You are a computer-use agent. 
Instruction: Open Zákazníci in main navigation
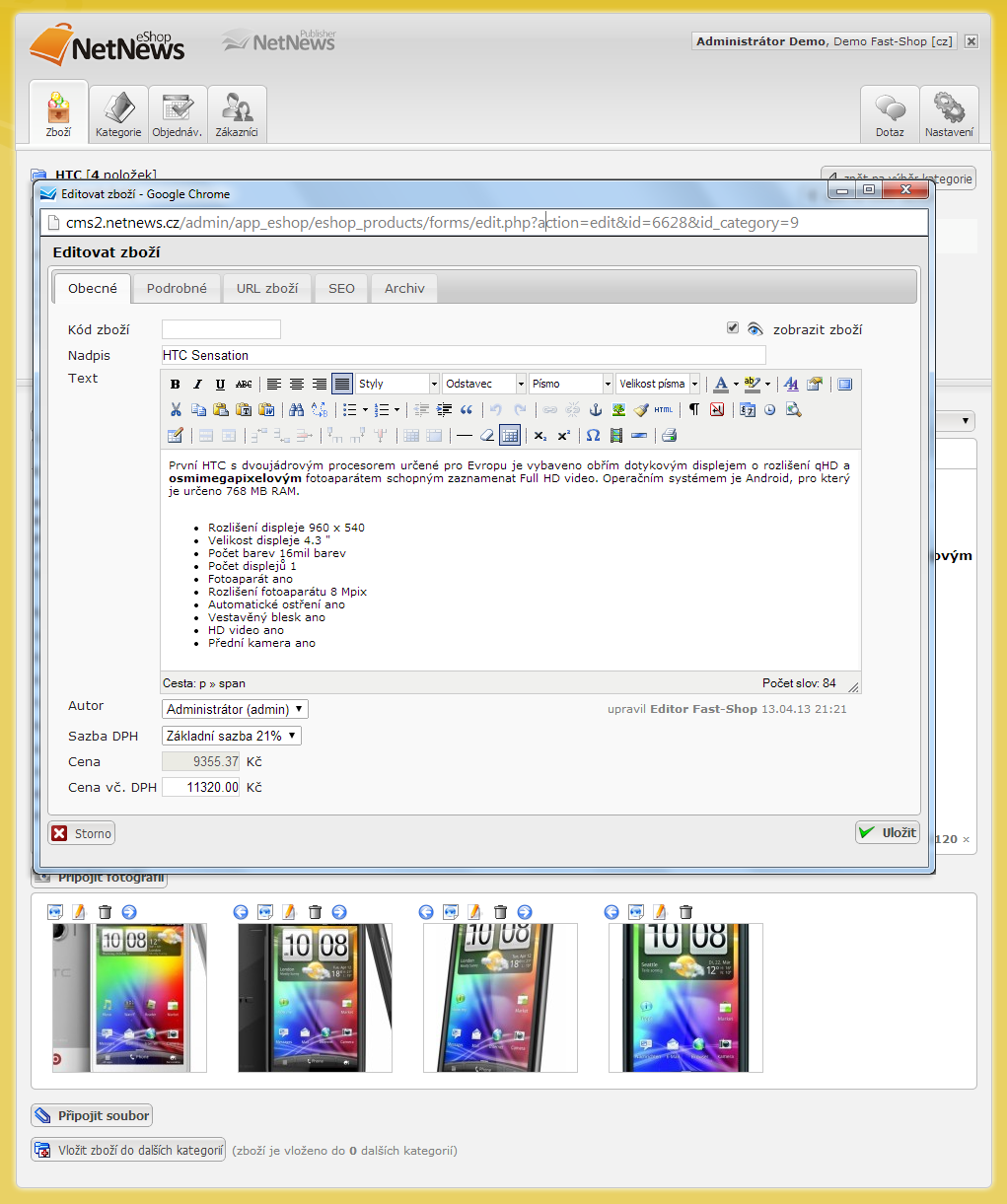tap(237, 114)
